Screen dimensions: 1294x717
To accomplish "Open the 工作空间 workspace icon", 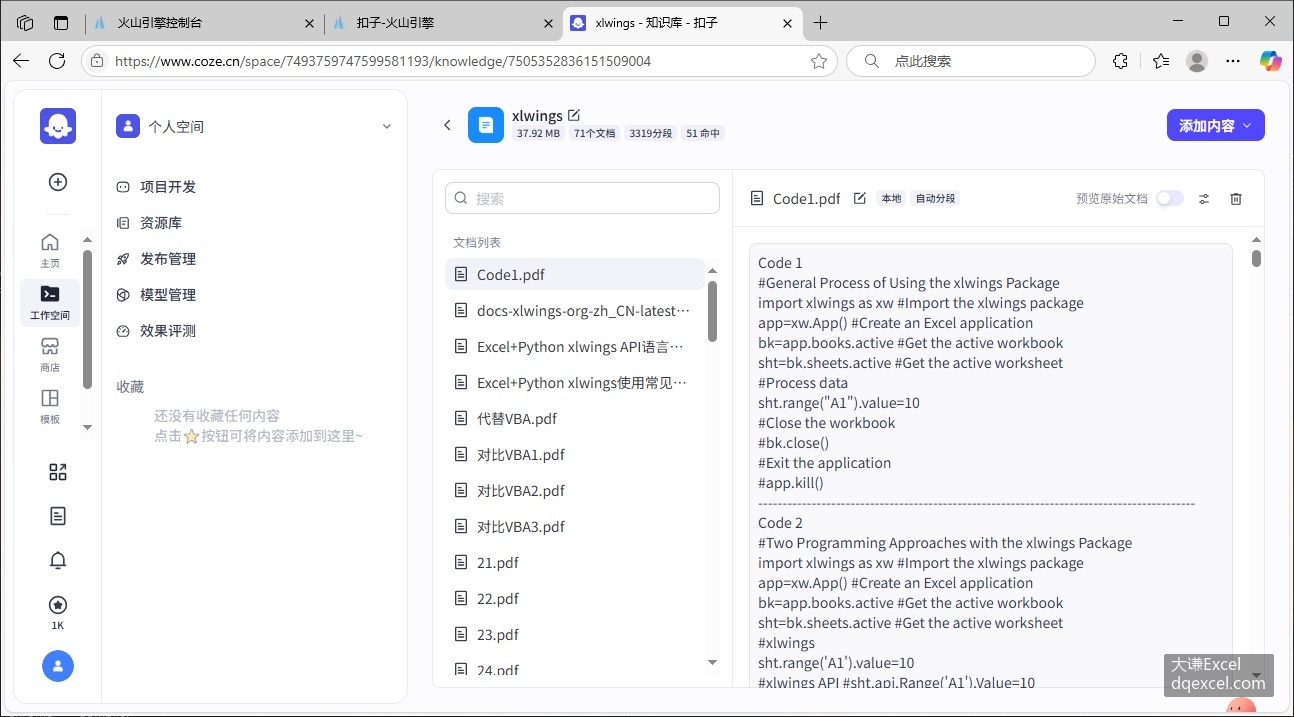I will (50, 302).
